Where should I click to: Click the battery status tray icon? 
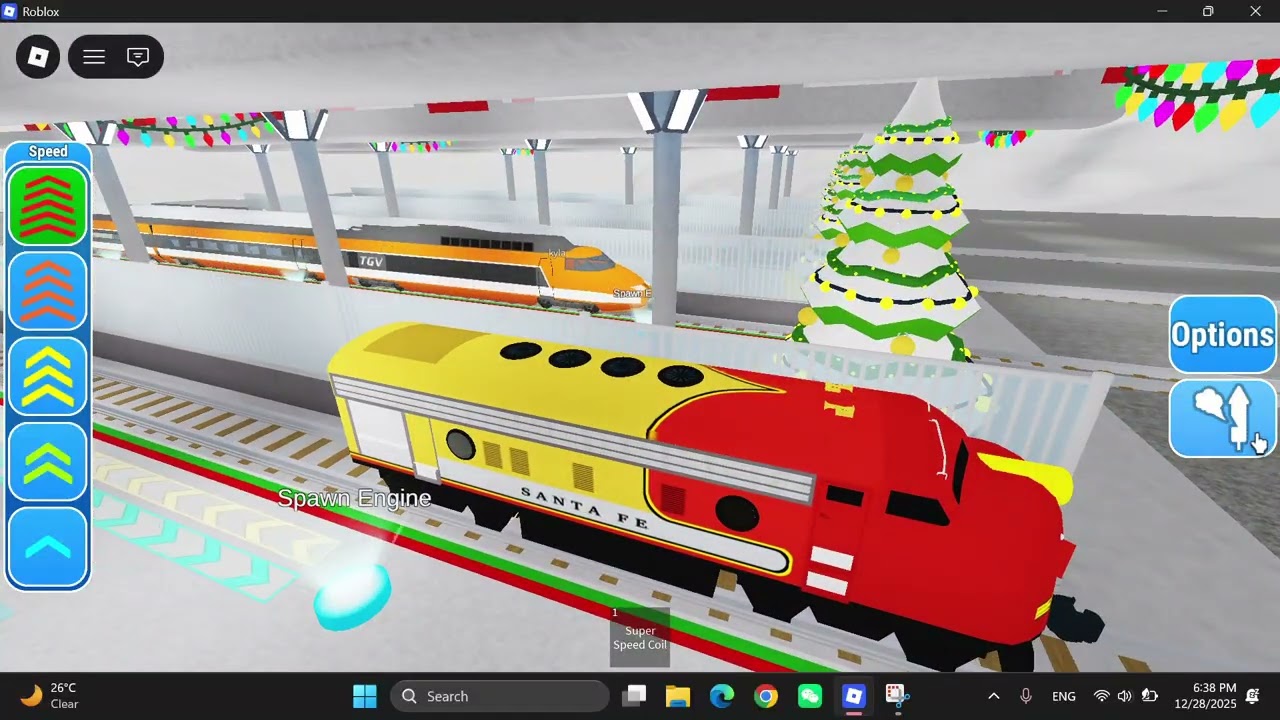1150,696
